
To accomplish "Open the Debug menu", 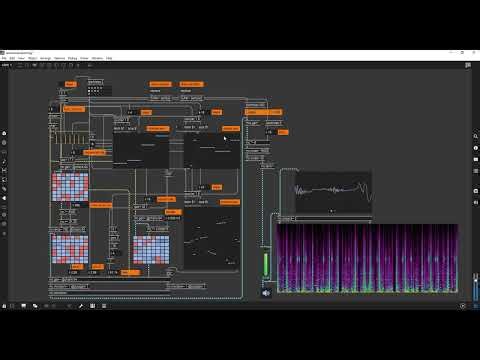I will (72, 58).
